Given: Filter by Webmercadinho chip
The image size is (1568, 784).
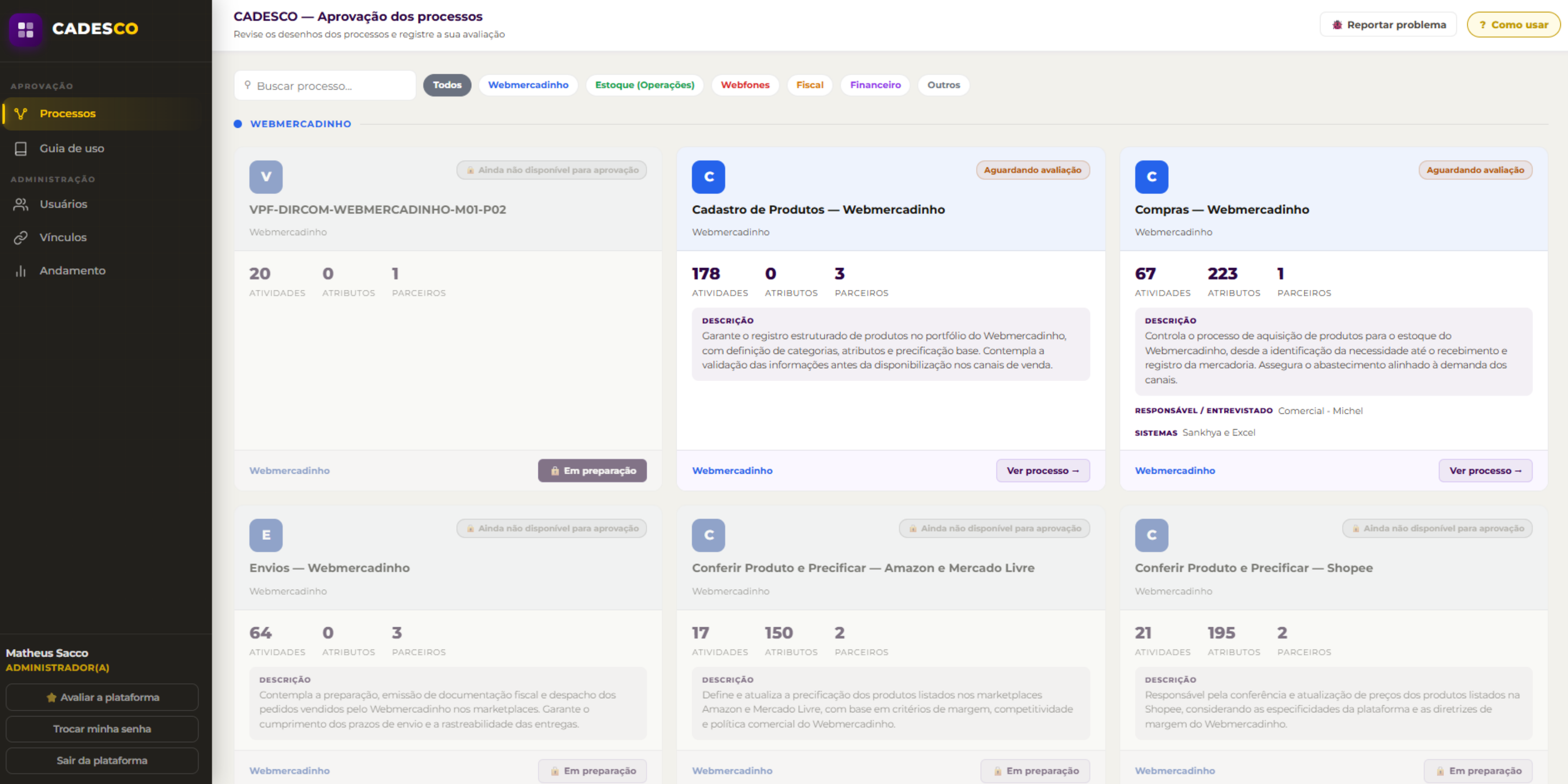Looking at the screenshot, I should click(x=528, y=85).
